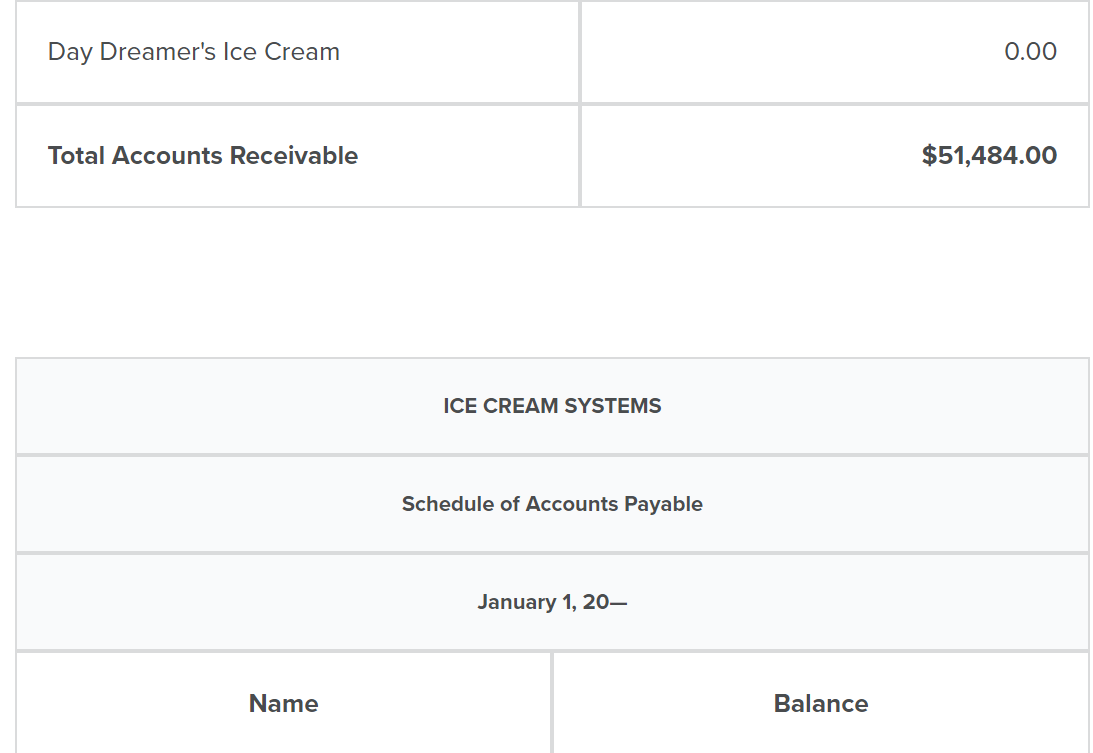
Task: Click the word "SYSTEMS" in the title
Action: point(612,406)
